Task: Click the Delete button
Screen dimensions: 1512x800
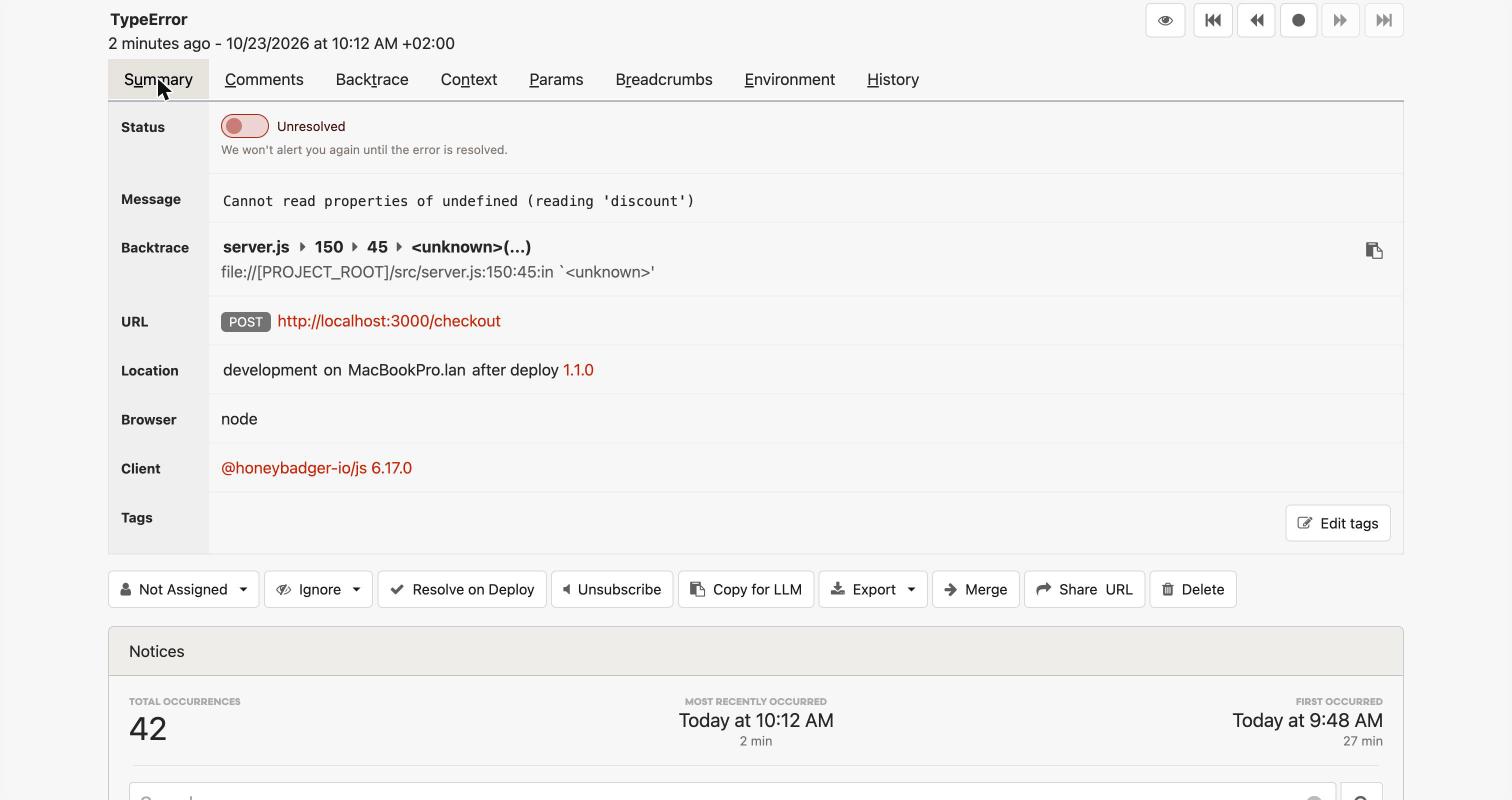Action: pos(1193,589)
